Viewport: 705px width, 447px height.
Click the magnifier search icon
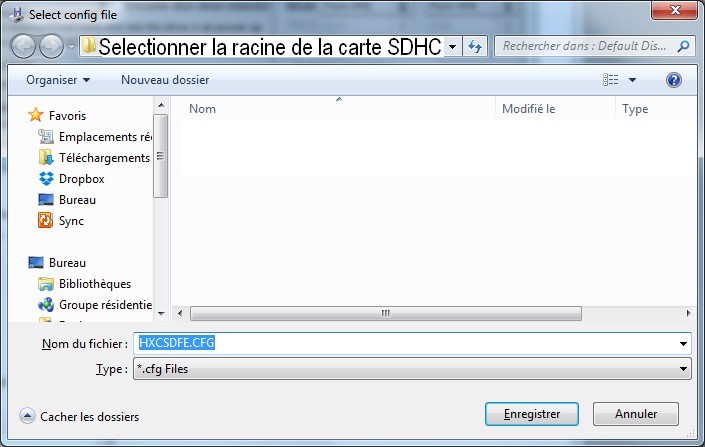[683, 46]
